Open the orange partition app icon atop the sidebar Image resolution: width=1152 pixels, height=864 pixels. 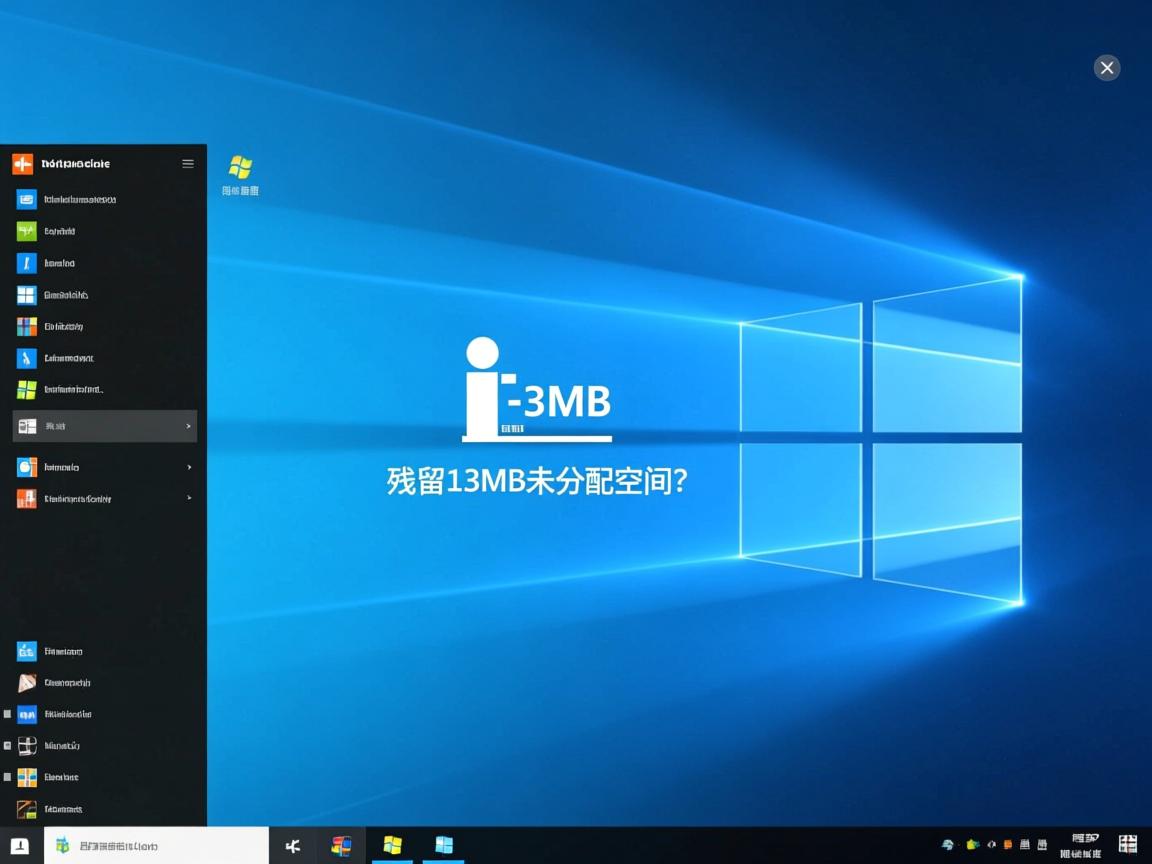[x=22, y=163]
